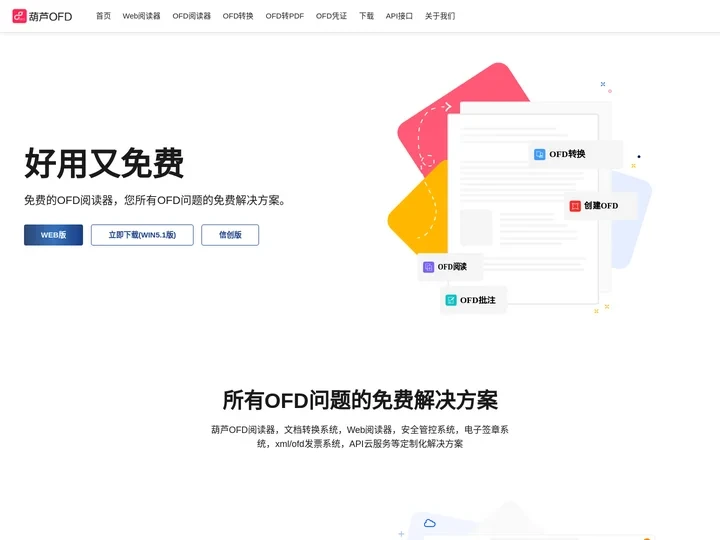Go to the 下载 page
720x540 pixels.
tap(366, 16)
